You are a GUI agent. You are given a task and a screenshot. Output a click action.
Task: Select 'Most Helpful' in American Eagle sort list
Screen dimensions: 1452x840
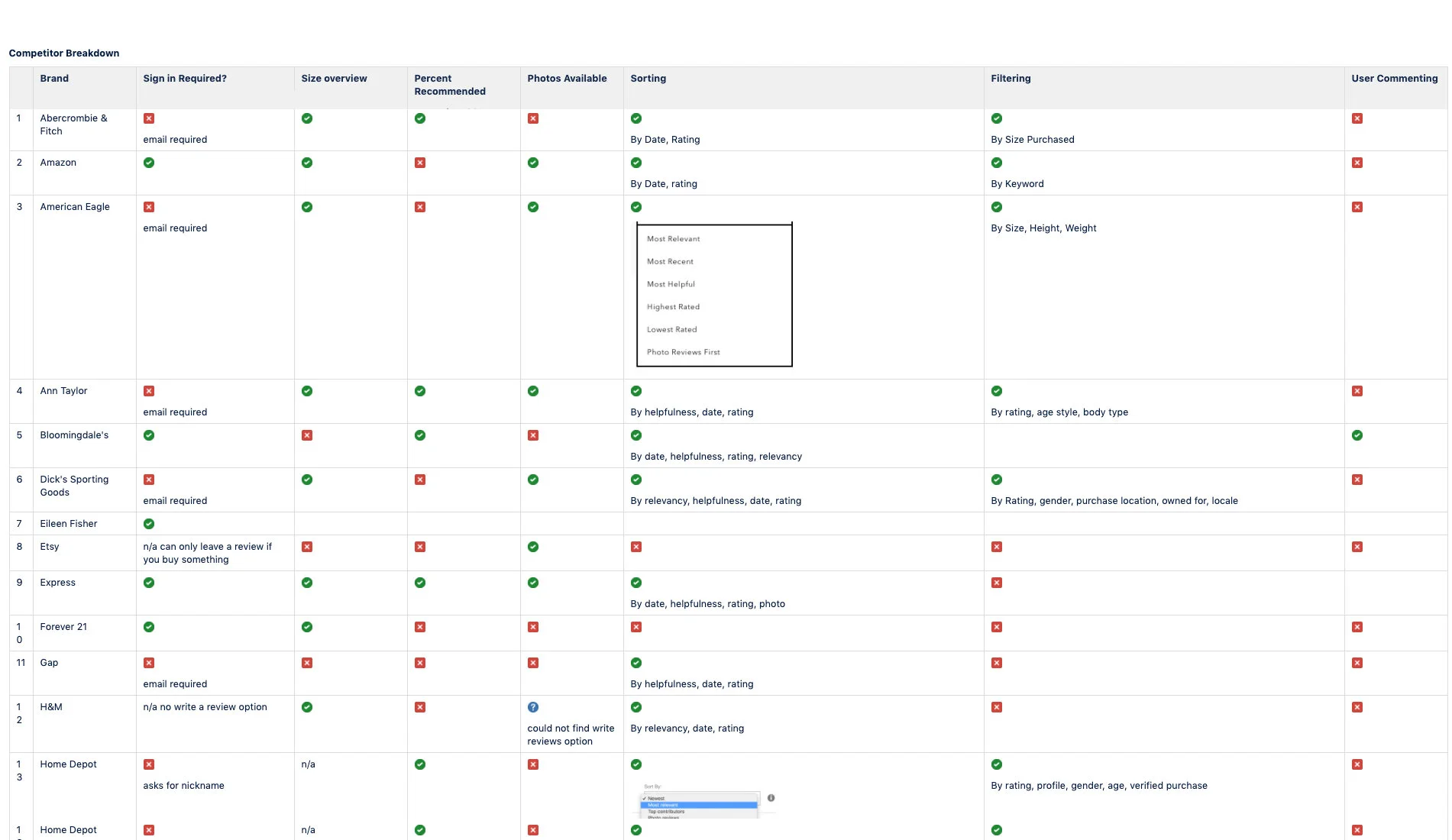point(671,284)
